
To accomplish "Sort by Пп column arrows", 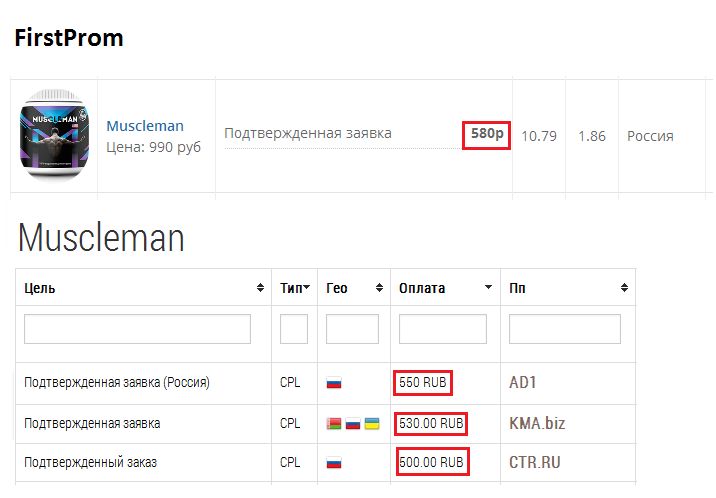I will (624, 288).
